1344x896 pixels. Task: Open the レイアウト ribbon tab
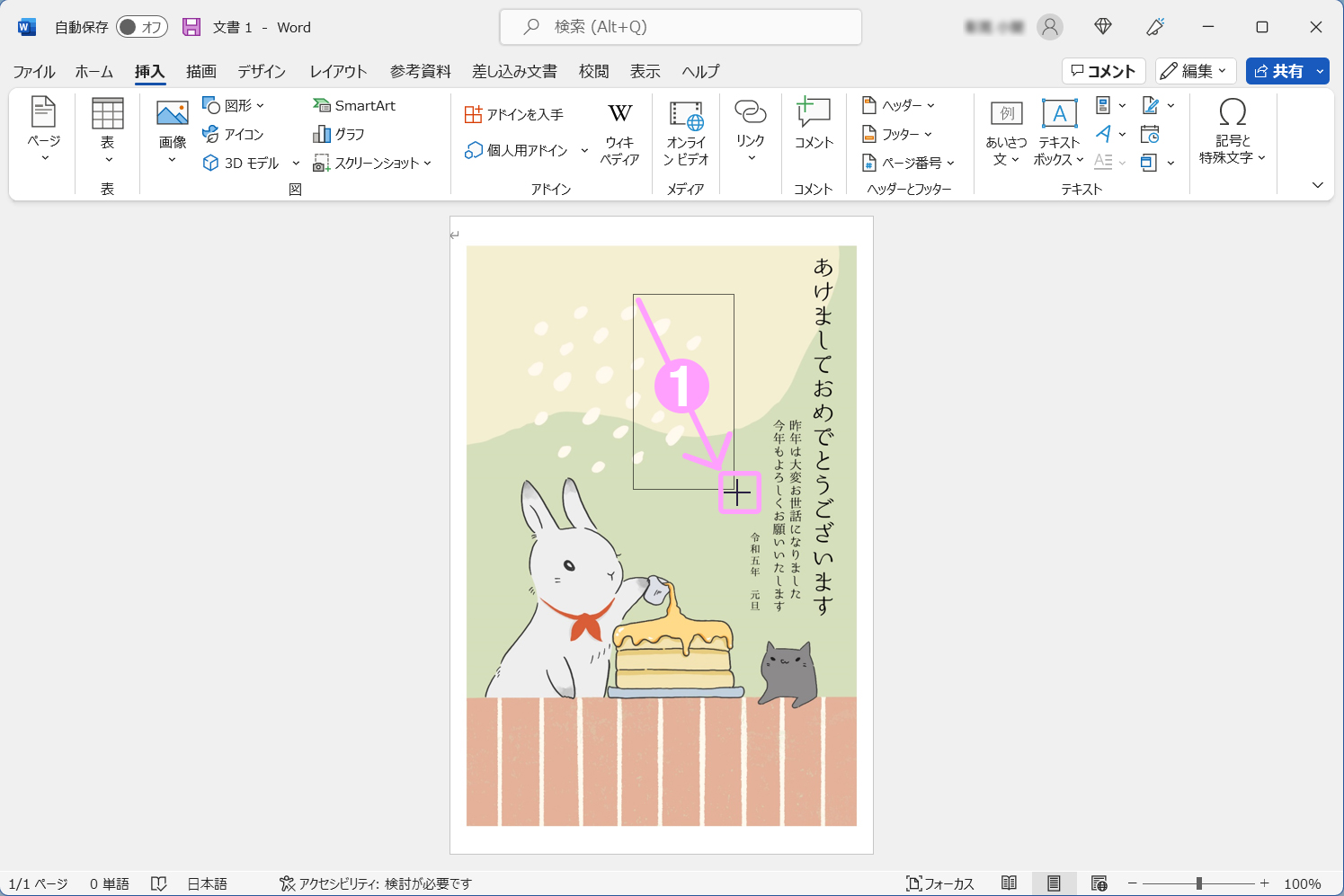(338, 71)
